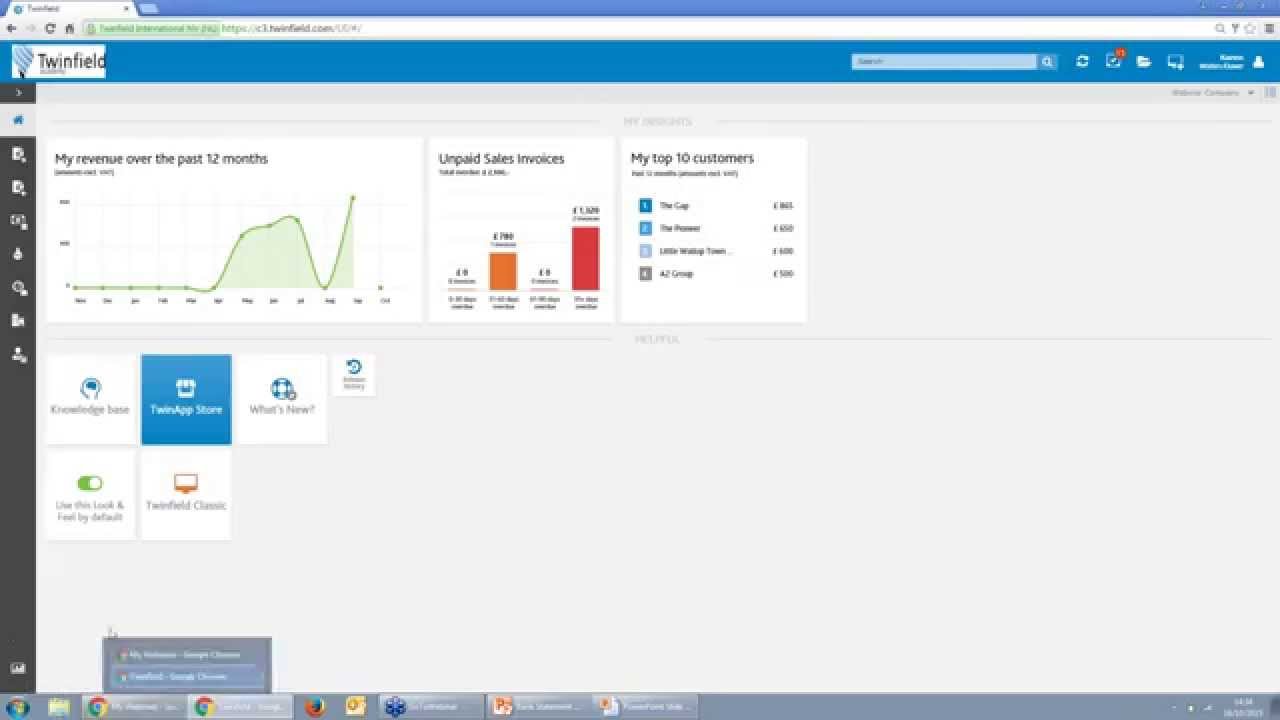Switch to My Webinars Chrome window in the popup
The width and height of the screenshot is (1280, 720).
[x=186, y=655]
